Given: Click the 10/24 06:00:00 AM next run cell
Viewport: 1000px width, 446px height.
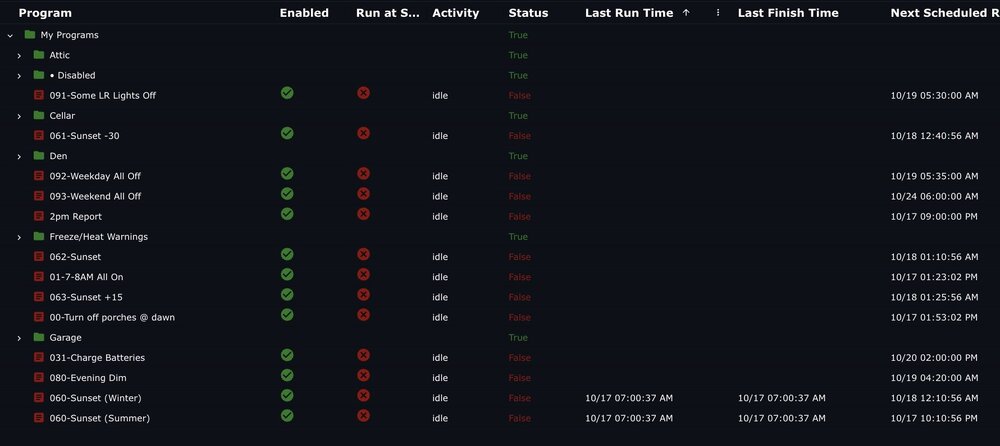Looking at the screenshot, I should (934, 196).
